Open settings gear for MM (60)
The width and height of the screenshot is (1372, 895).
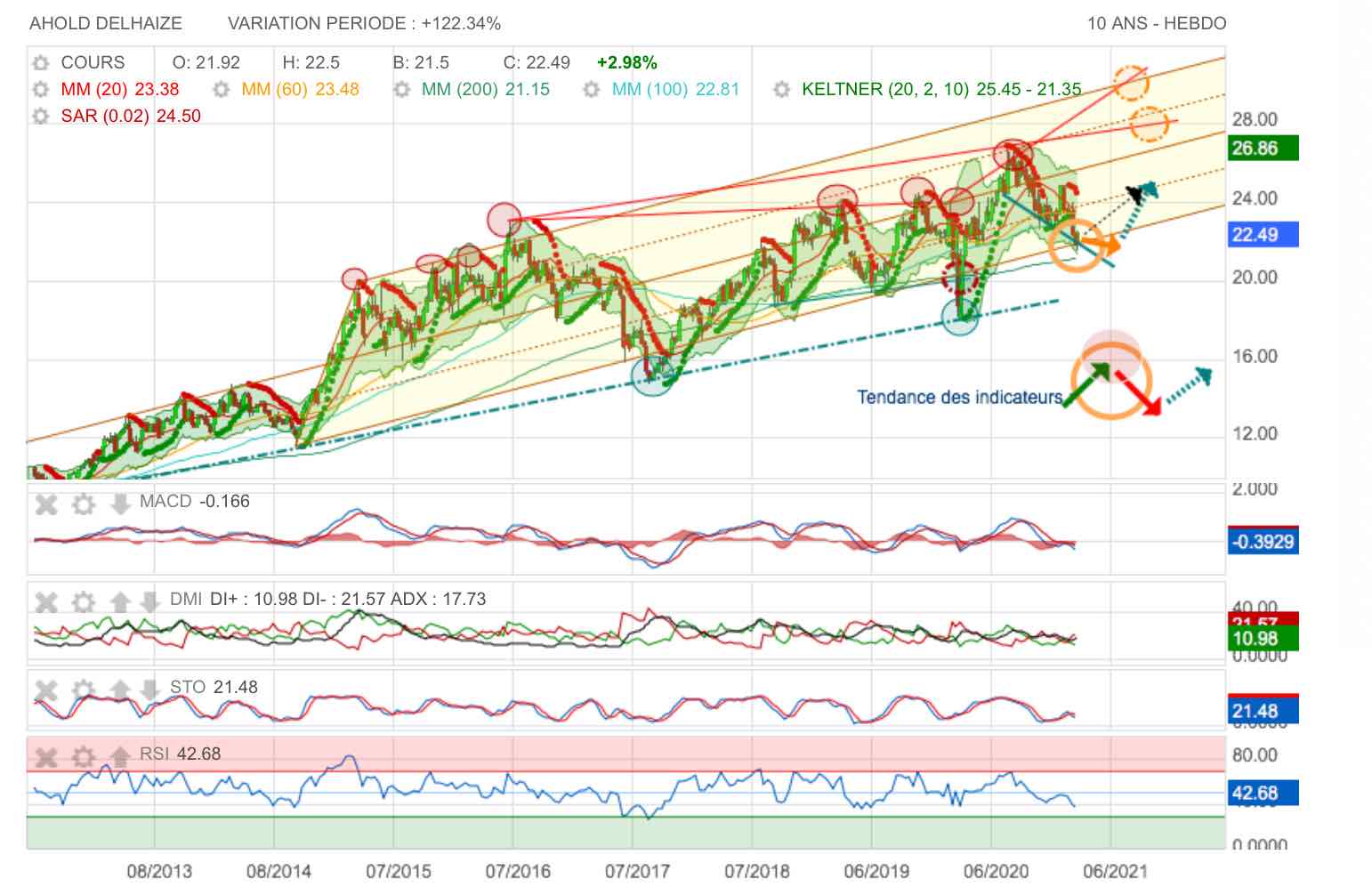coord(222,90)
